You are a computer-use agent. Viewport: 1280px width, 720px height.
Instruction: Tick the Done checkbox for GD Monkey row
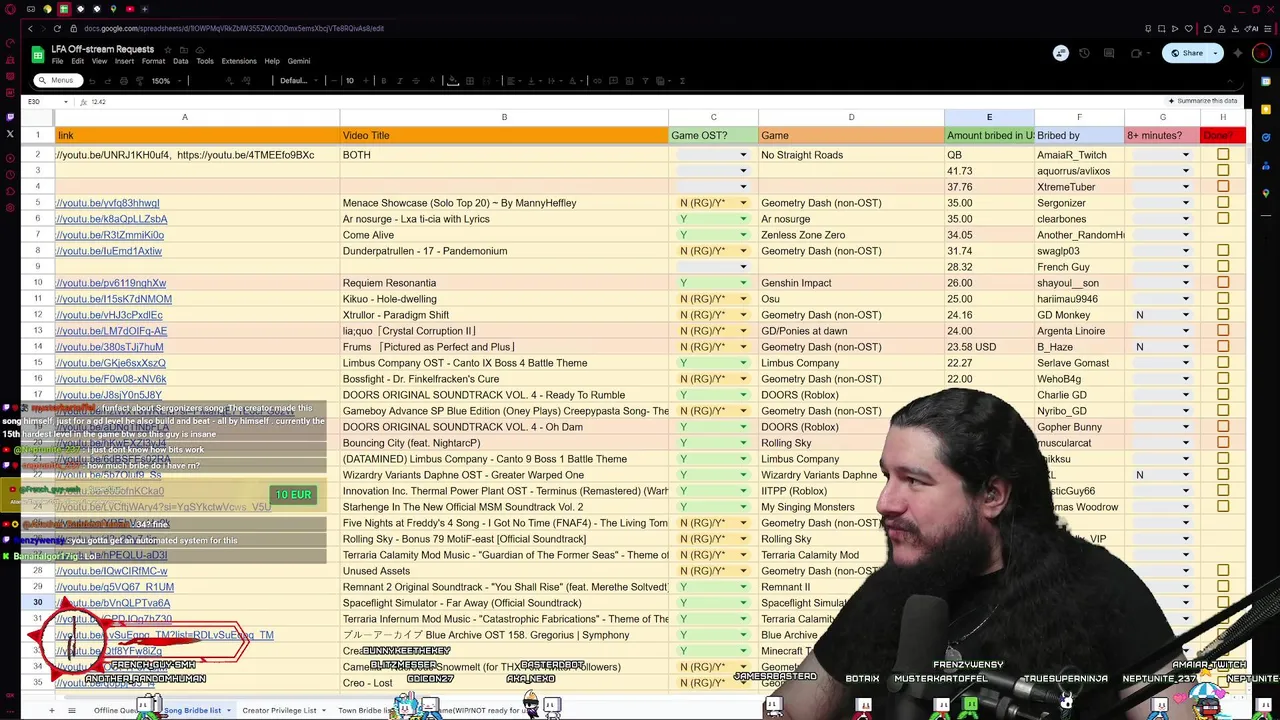(x=1223, y=315)
